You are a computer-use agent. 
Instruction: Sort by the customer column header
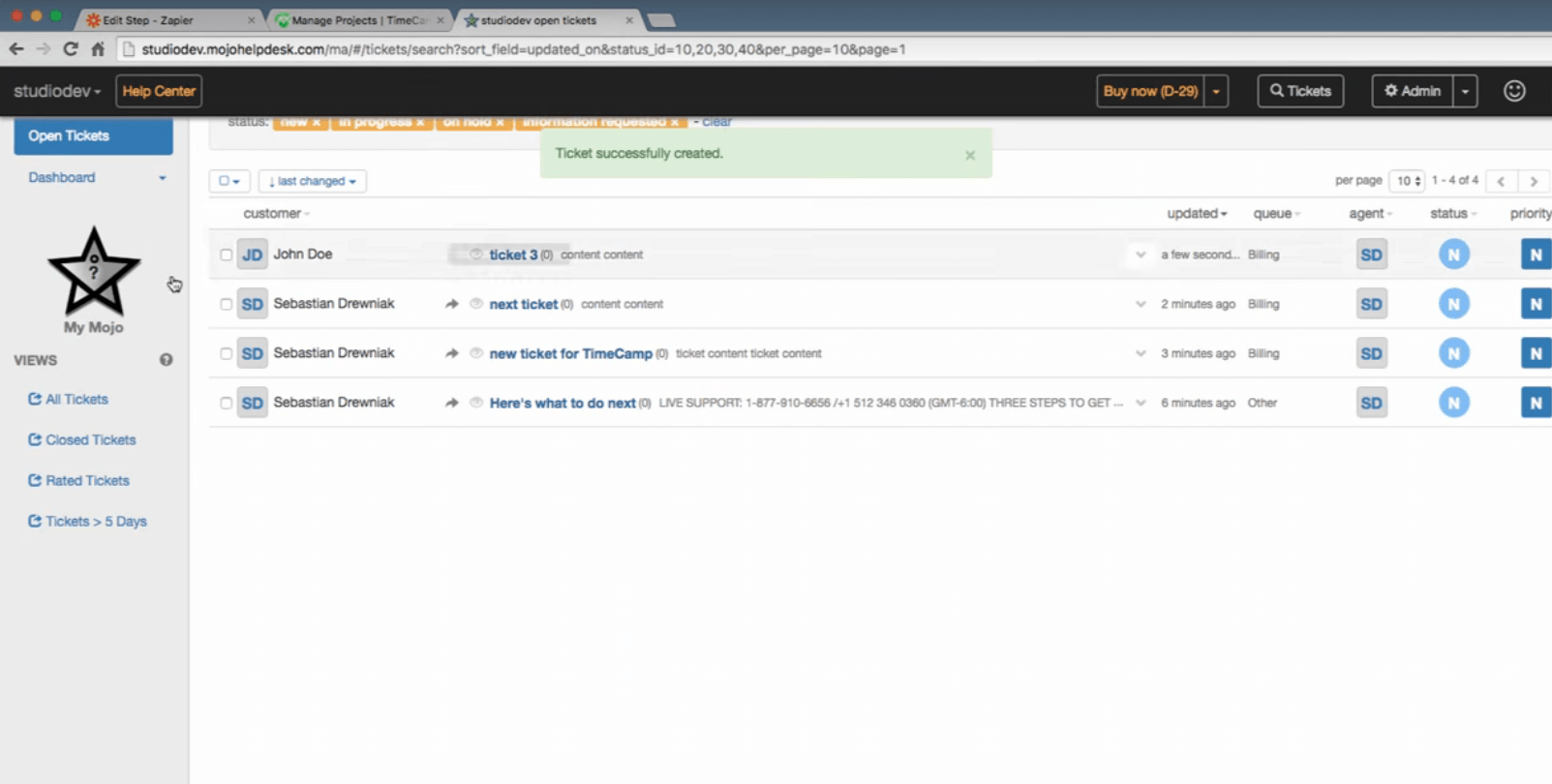point(276,214)
